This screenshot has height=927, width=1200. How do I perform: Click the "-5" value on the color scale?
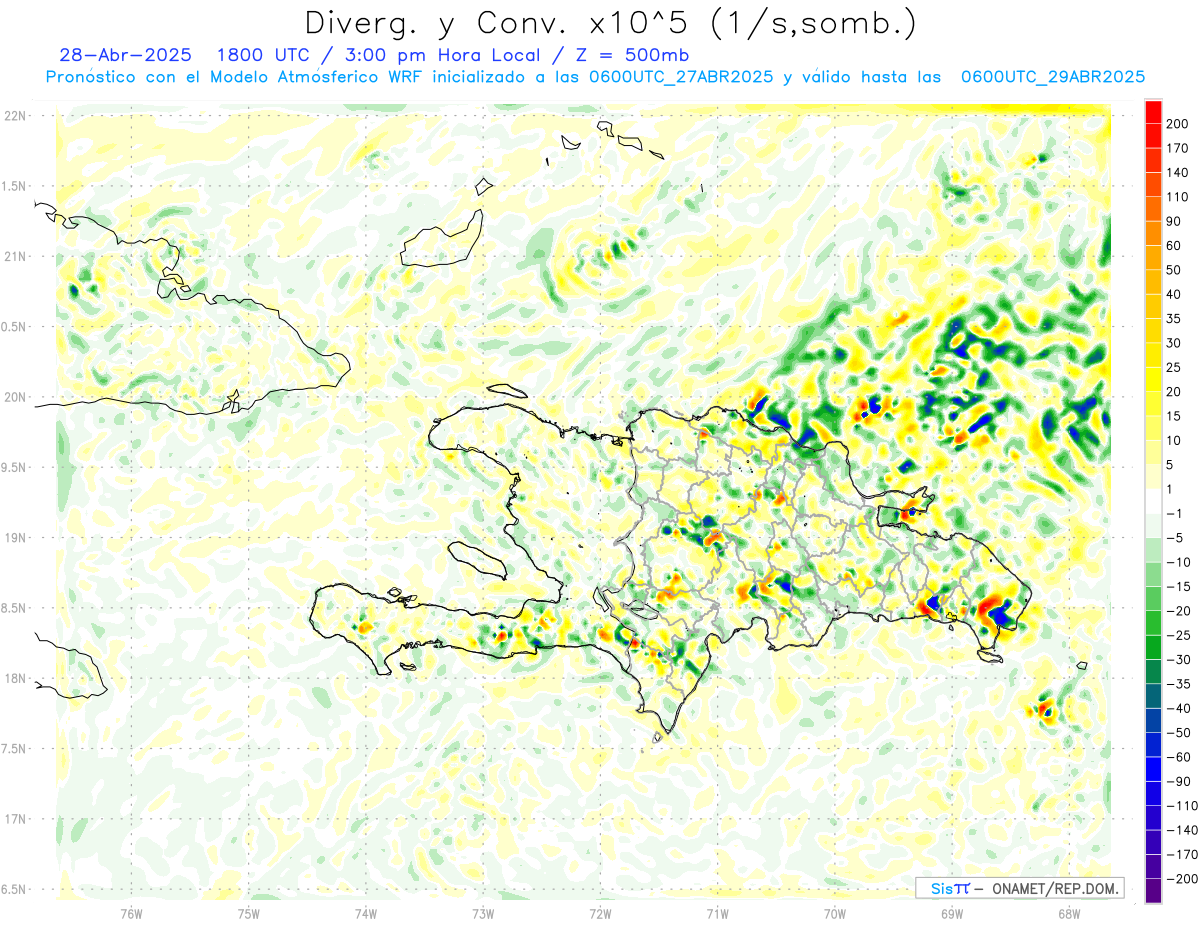[1174, 538]
